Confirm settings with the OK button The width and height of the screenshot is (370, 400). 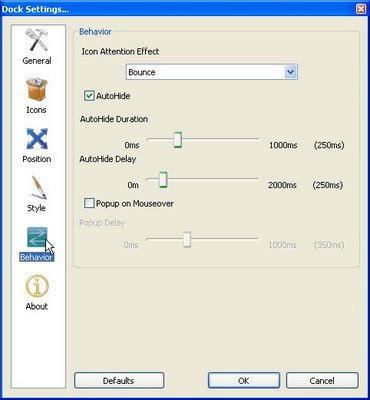(244, 381)
